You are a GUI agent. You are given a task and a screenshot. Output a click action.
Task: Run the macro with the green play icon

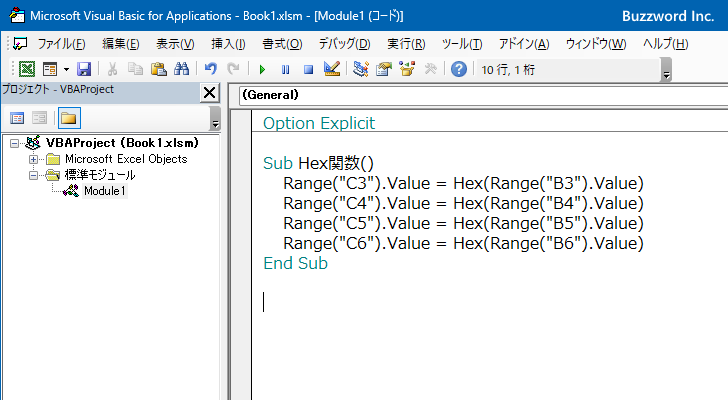pos(262,70)
